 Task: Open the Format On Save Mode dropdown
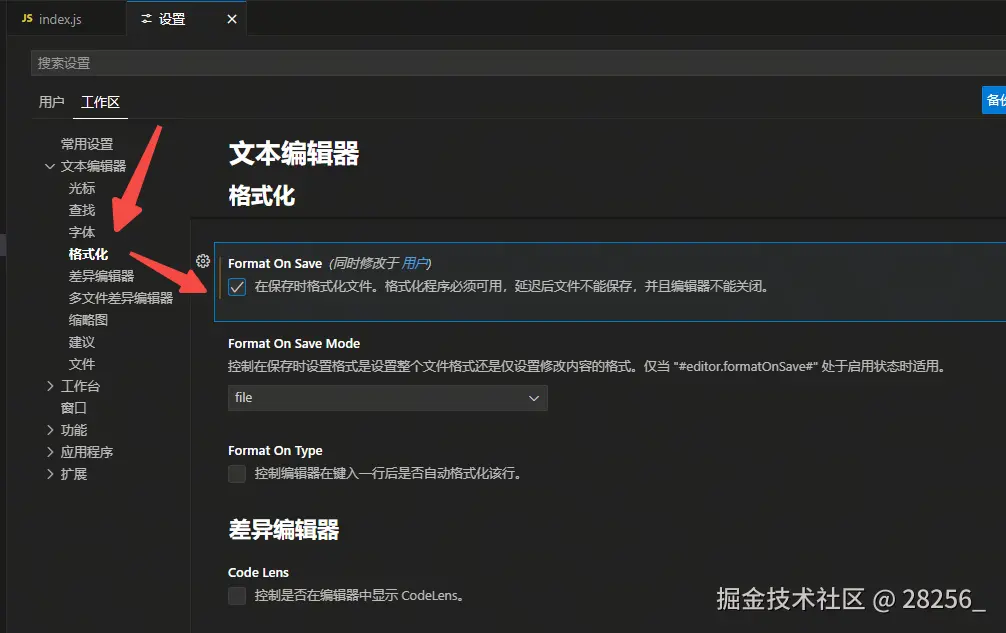tap(388, 398)
